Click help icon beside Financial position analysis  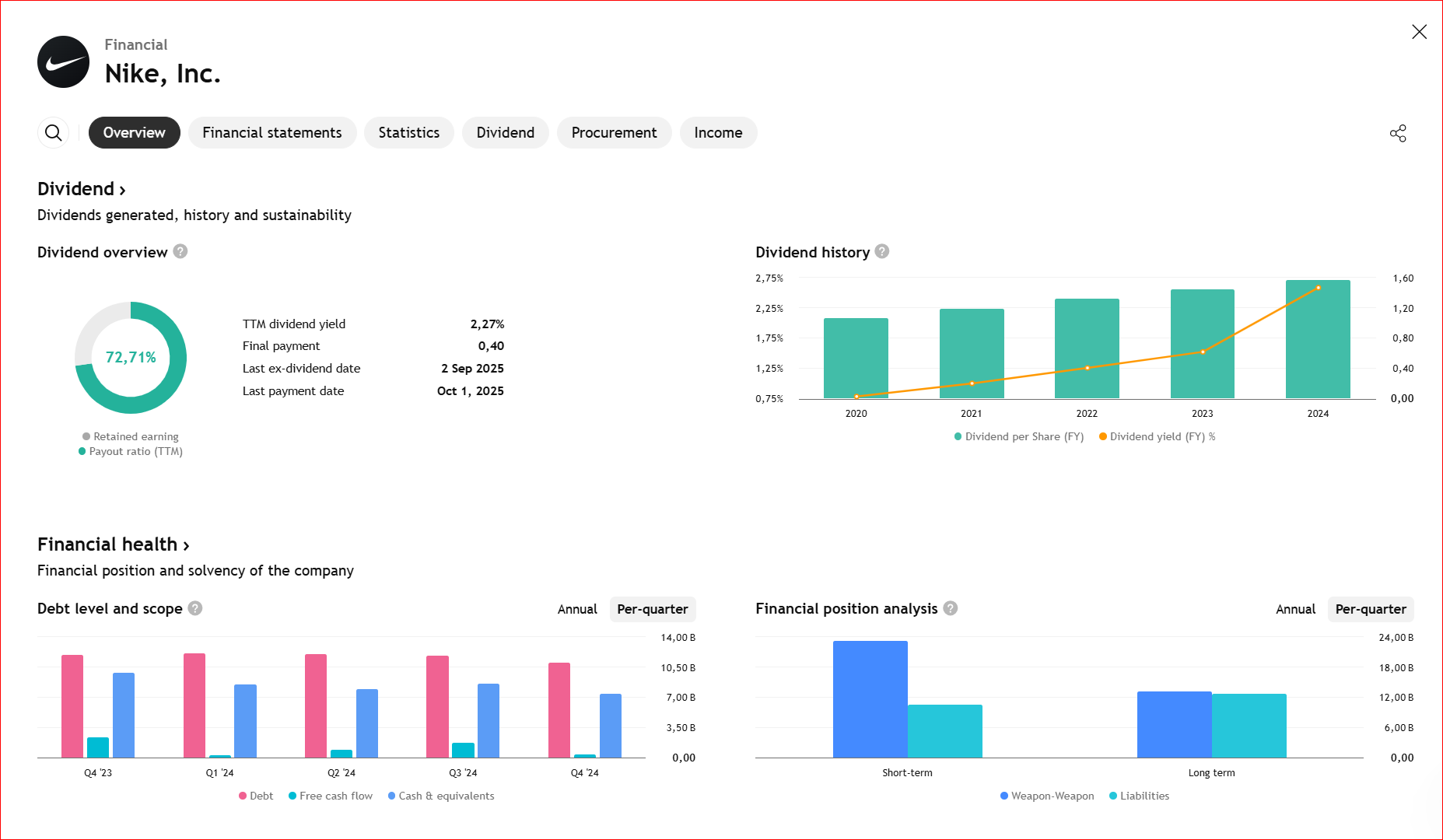pos(951,608)
